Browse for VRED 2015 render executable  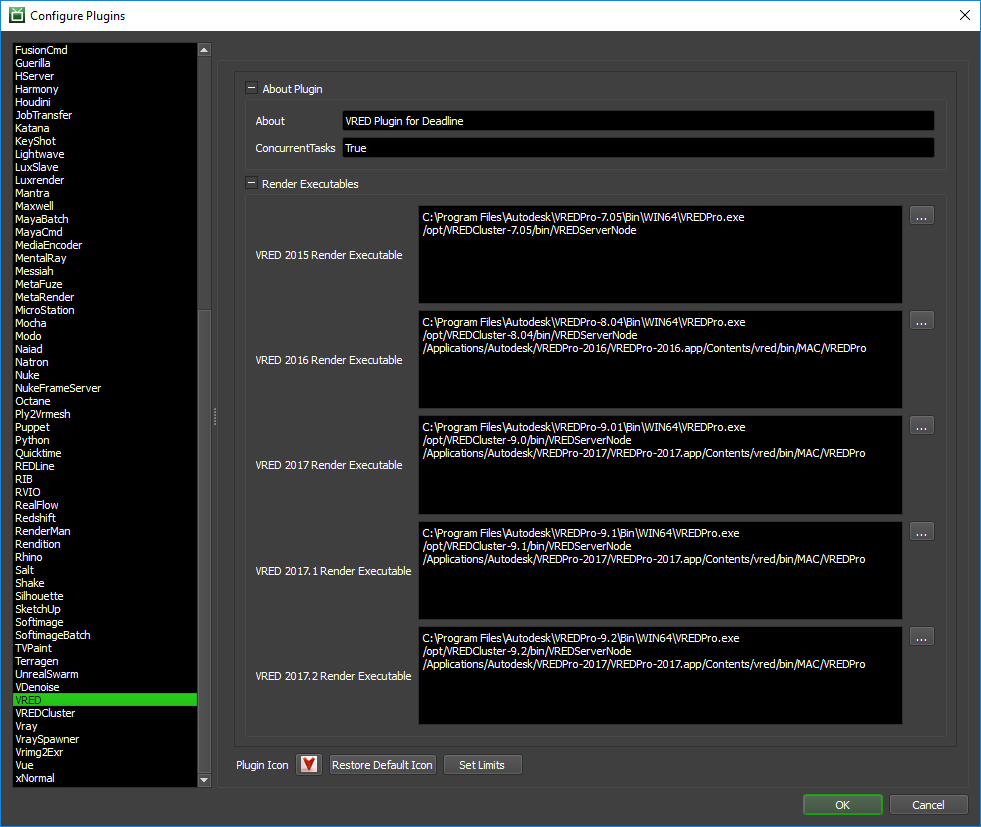922,216
